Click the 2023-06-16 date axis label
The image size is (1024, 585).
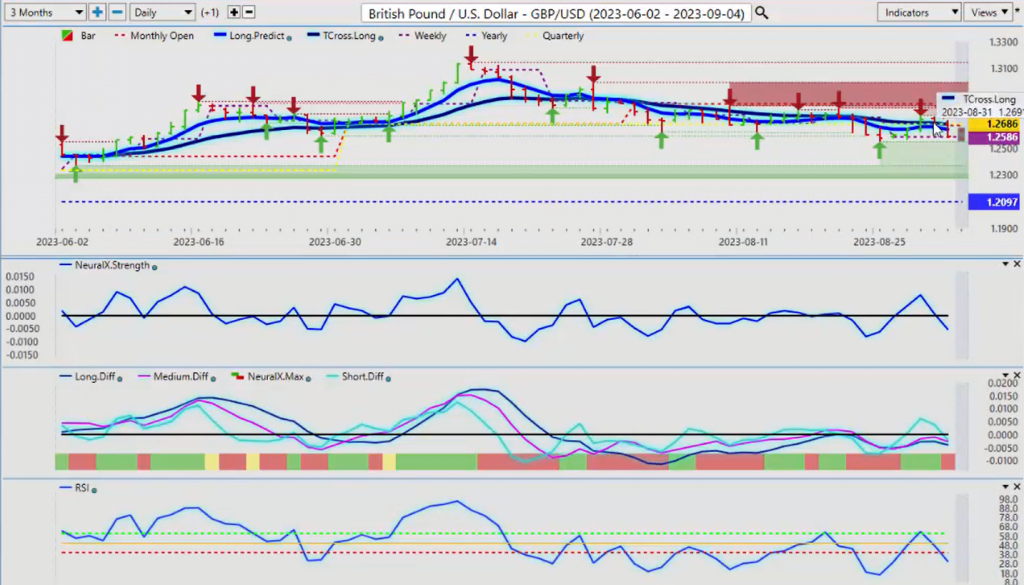pos(199,242)
